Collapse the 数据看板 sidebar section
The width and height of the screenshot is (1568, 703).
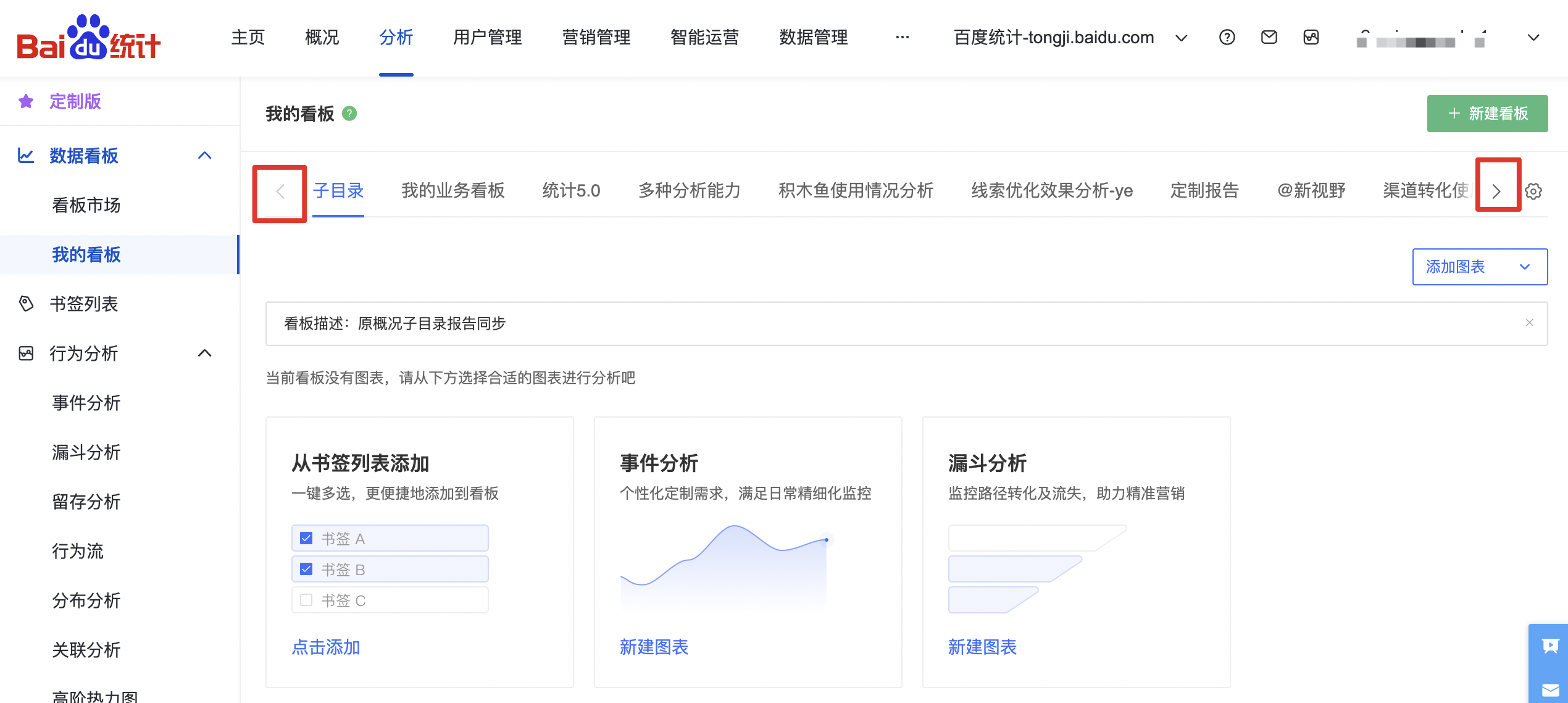point(204,156)
